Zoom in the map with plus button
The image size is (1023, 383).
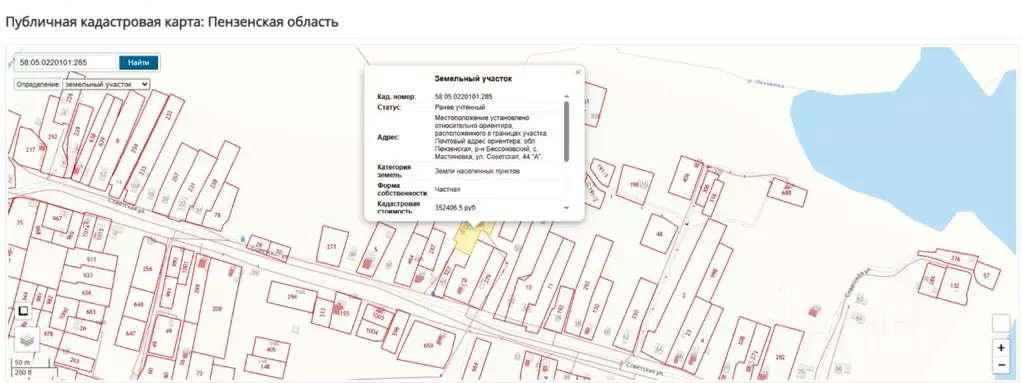click(1001, 348)
